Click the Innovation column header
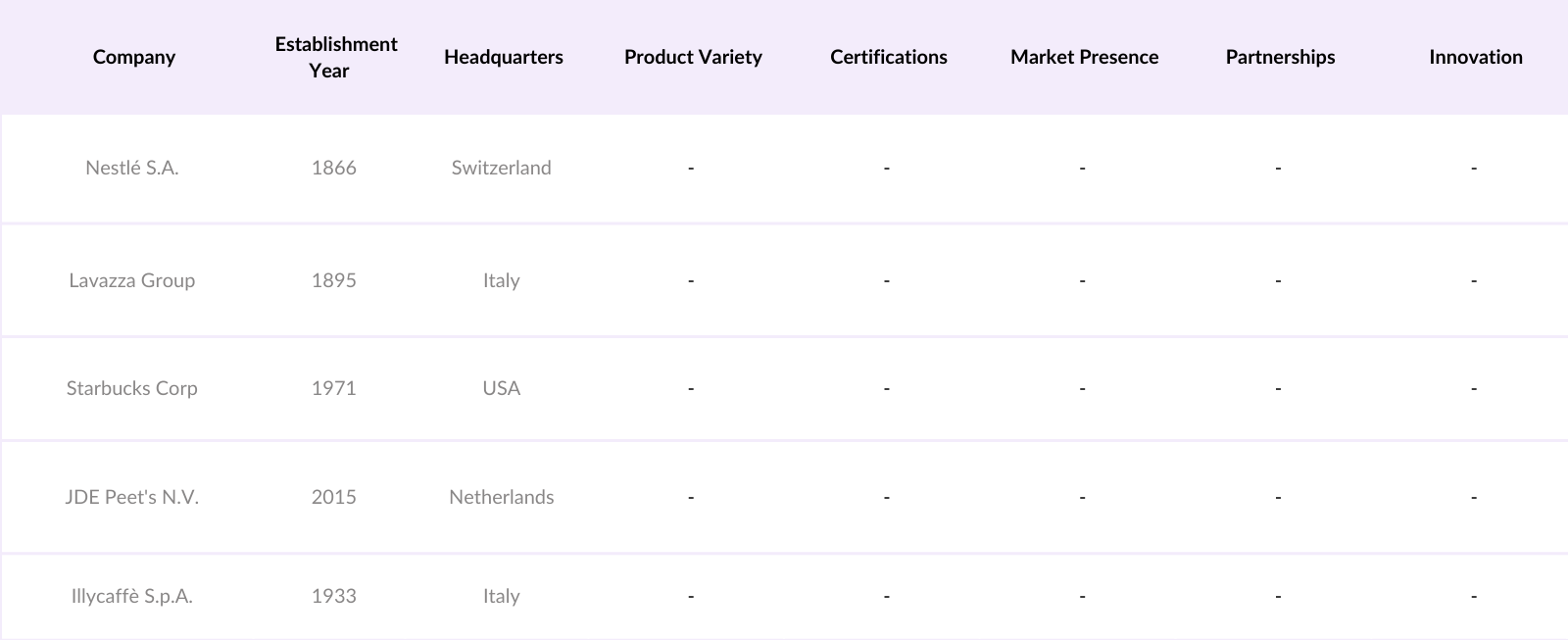 1475,57
